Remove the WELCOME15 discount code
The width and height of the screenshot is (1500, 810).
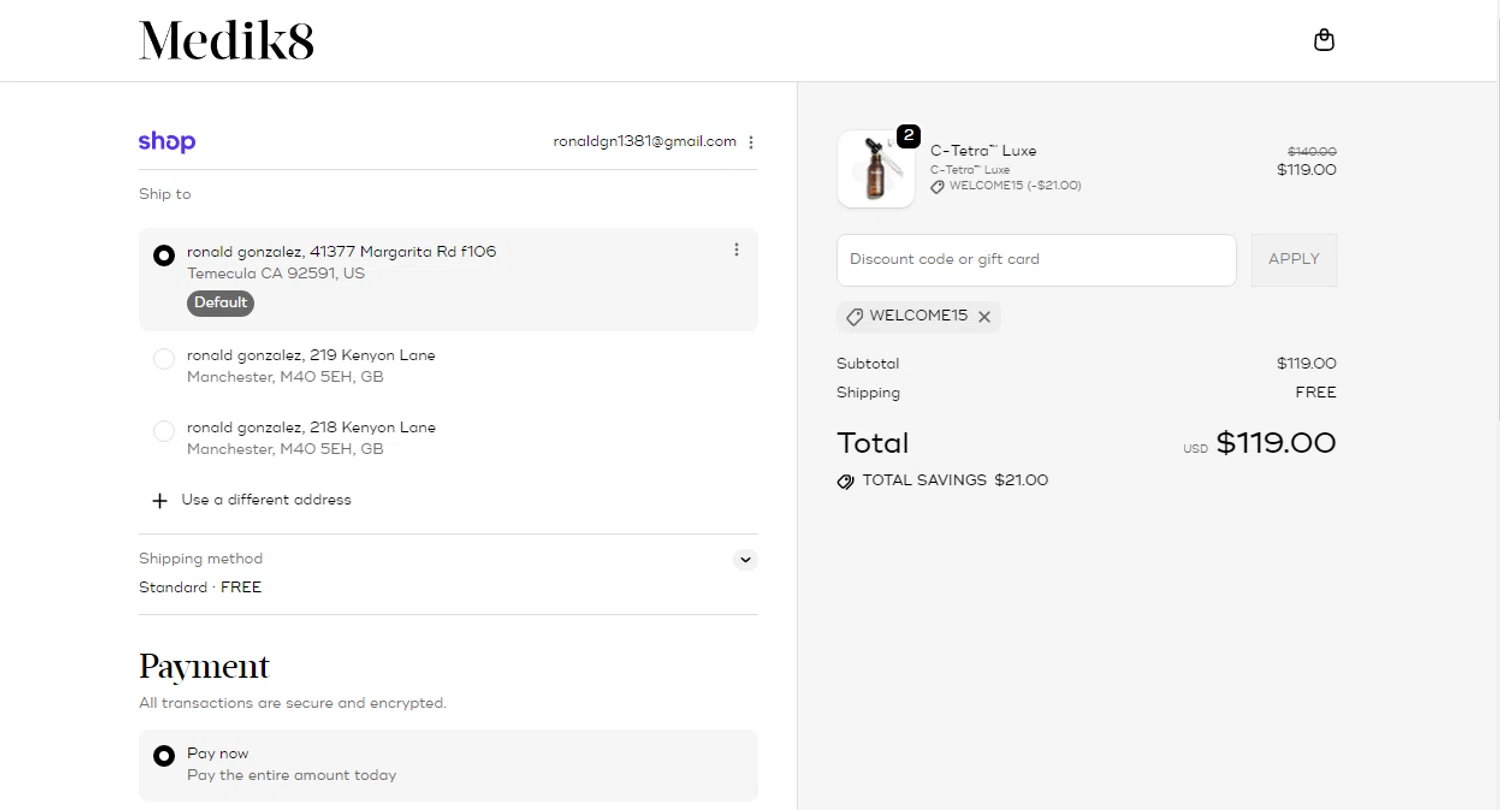[x=984, y=317]
